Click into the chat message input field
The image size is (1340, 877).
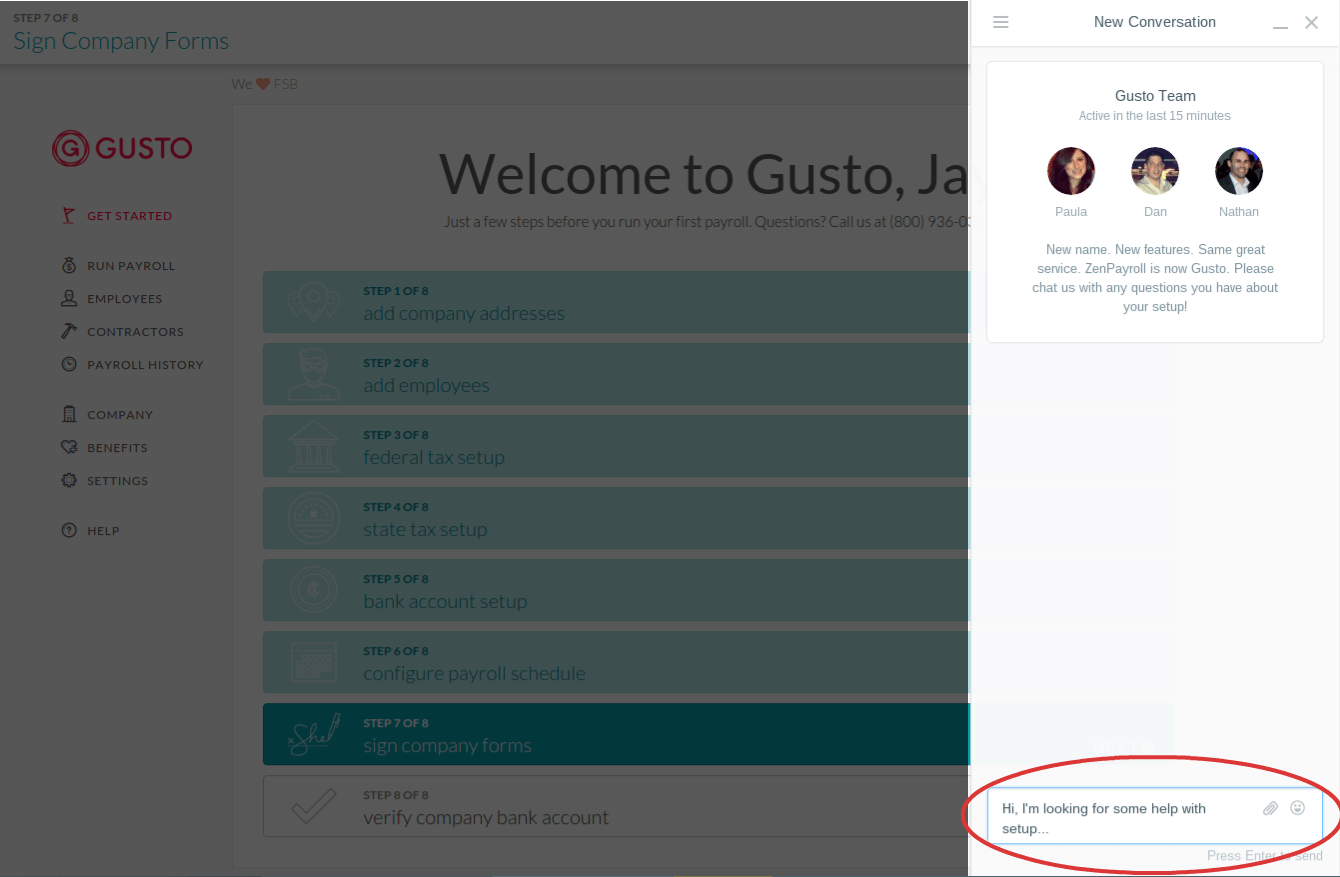pos(1155,818)
